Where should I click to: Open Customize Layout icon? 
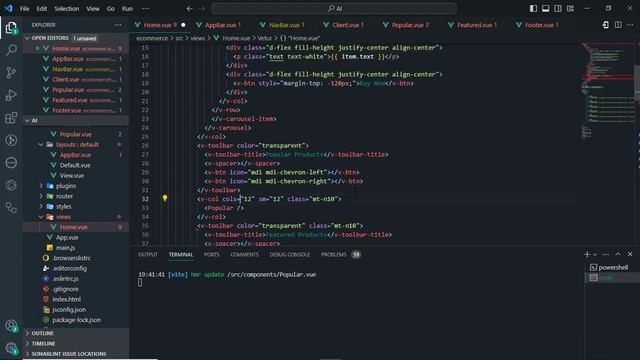(571, 8)
